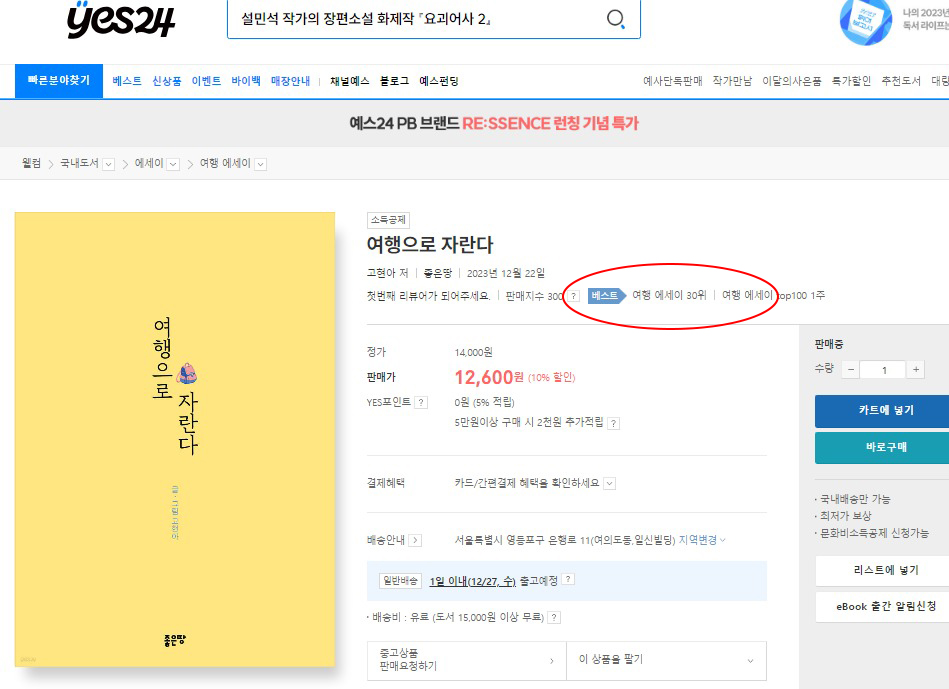Open 이벤트 menu item
This screenshot has height=689, width=949.
[x=206, y=81]
